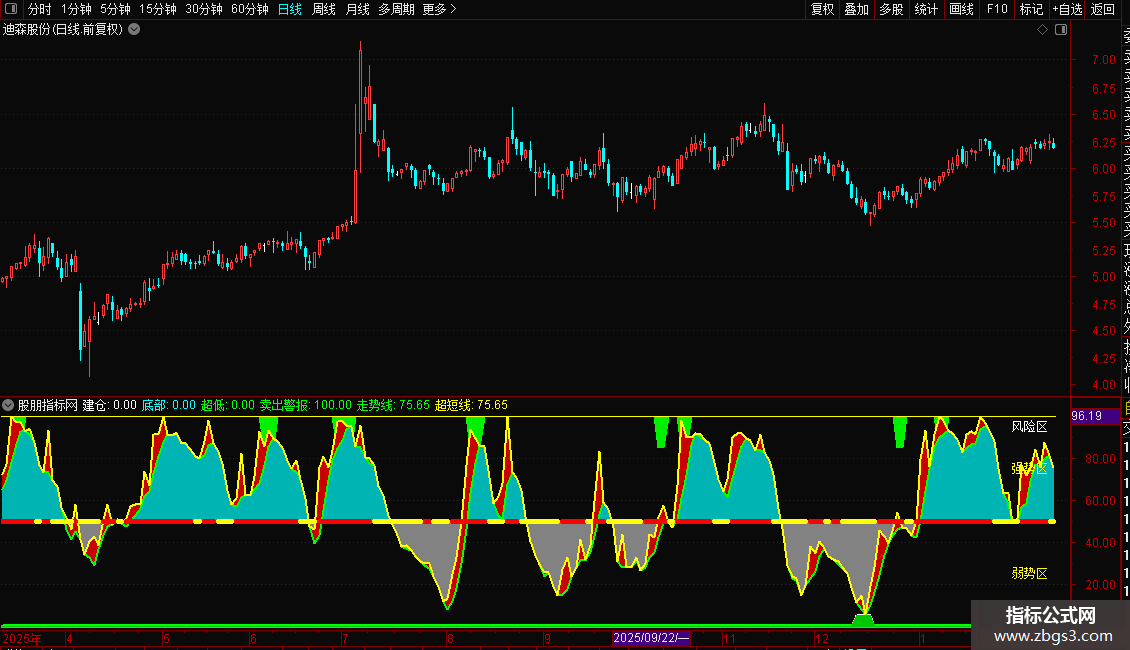Open the 多股 multi-stock view
This screenshot has height=650, width=1130.
point(891,9)
